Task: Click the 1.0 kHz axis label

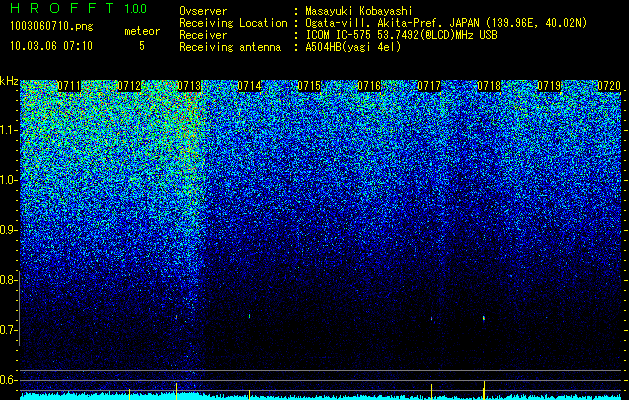Action: [x=8, y=181]
